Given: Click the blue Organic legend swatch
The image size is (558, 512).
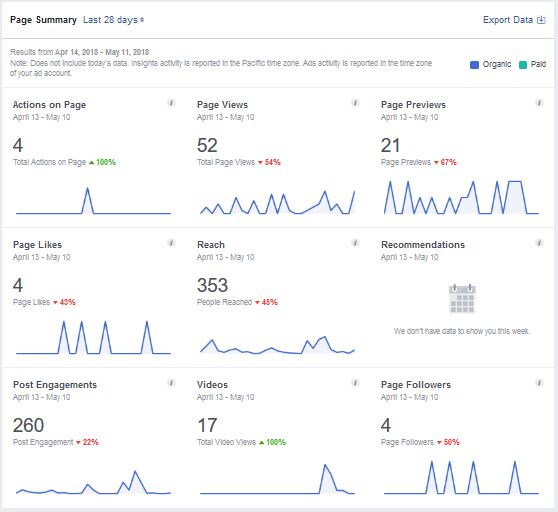Looking at the screenshot, I should click(474, 64).
